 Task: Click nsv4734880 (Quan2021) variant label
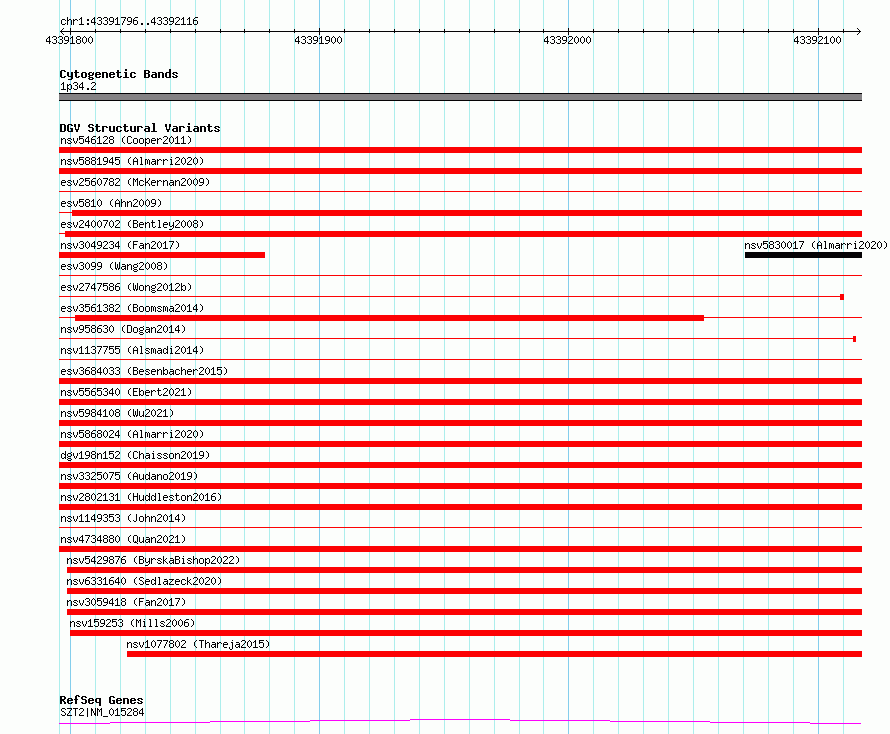123,539
